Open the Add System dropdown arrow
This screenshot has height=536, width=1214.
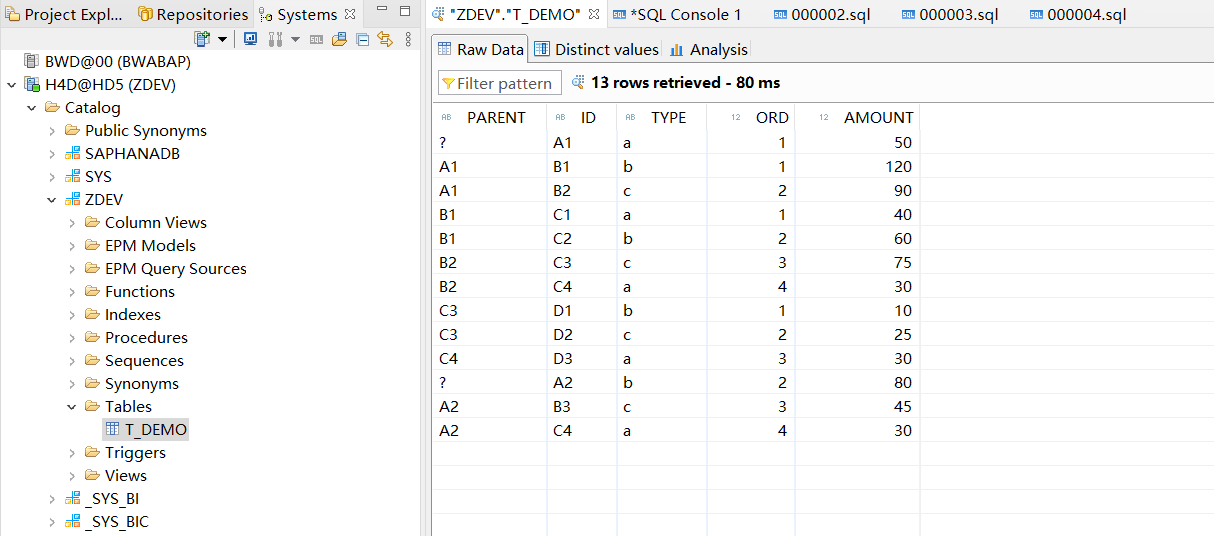coord(221,40)
